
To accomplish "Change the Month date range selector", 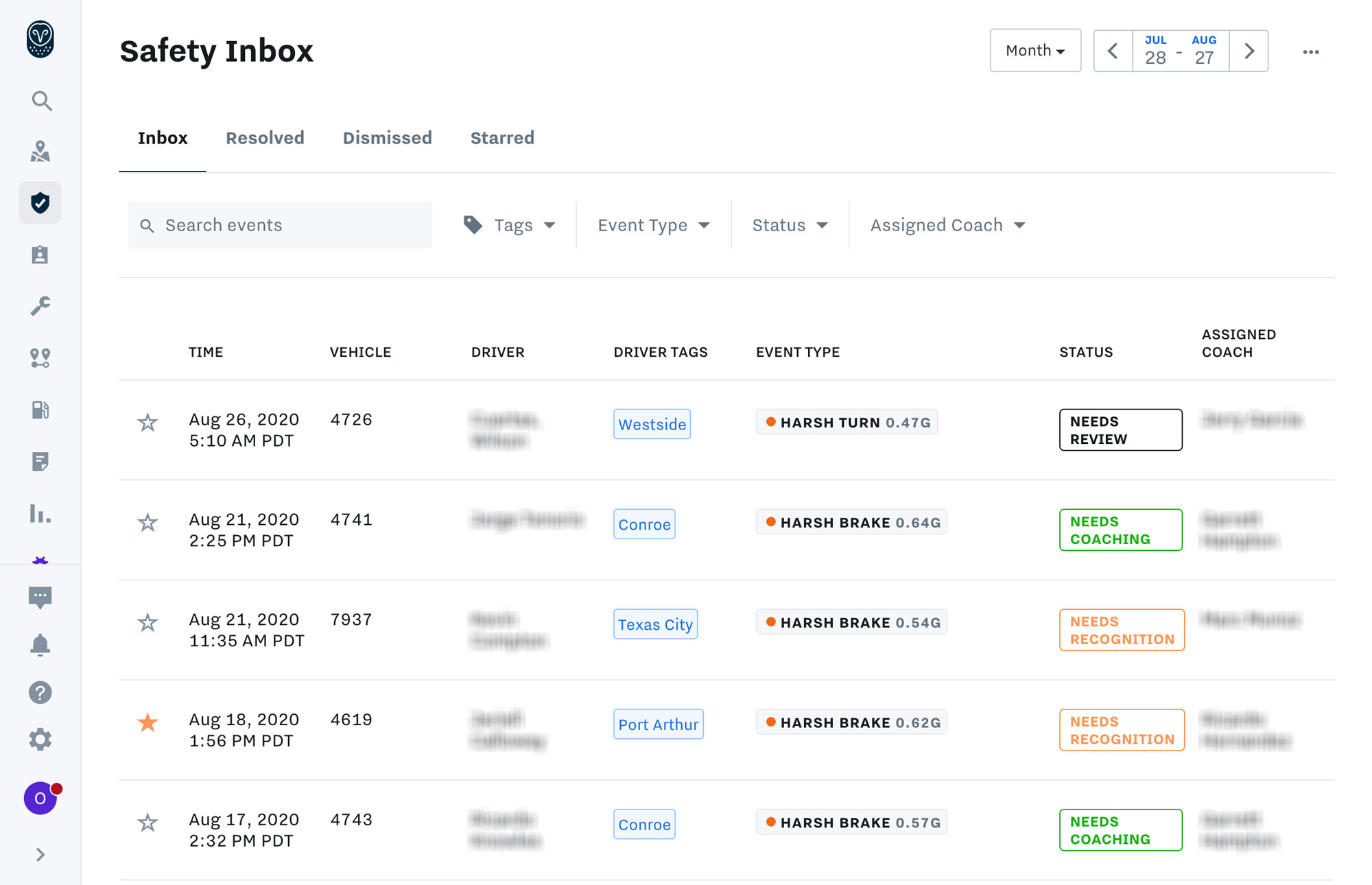I will 1034,50.
